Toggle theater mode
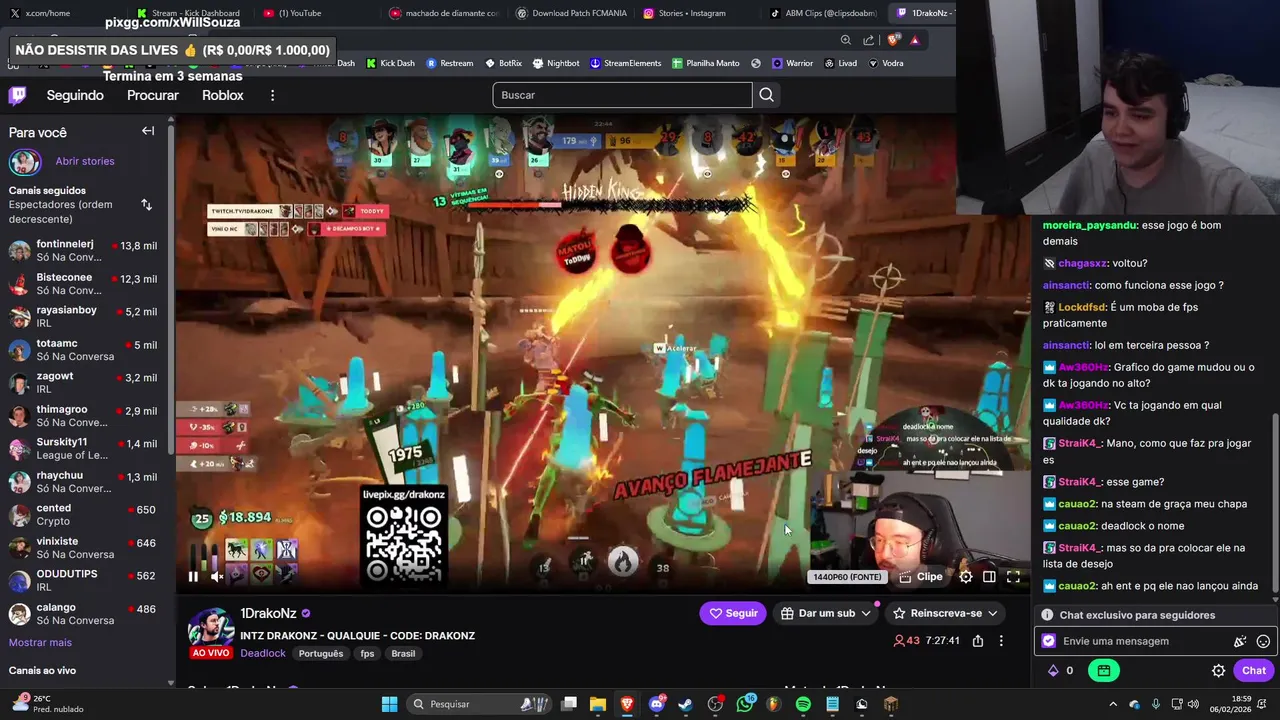The image size is (1280, 720). (989, 577)
